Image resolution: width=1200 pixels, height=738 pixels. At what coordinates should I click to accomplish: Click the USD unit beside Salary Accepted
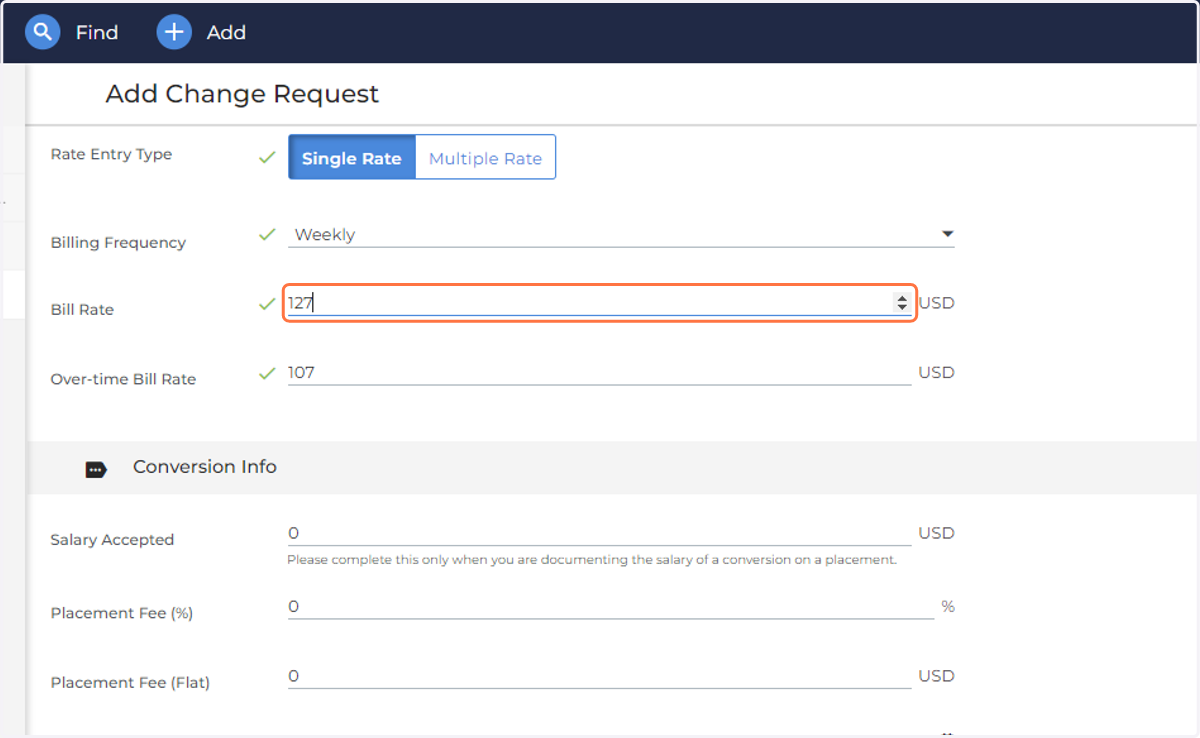937,533
